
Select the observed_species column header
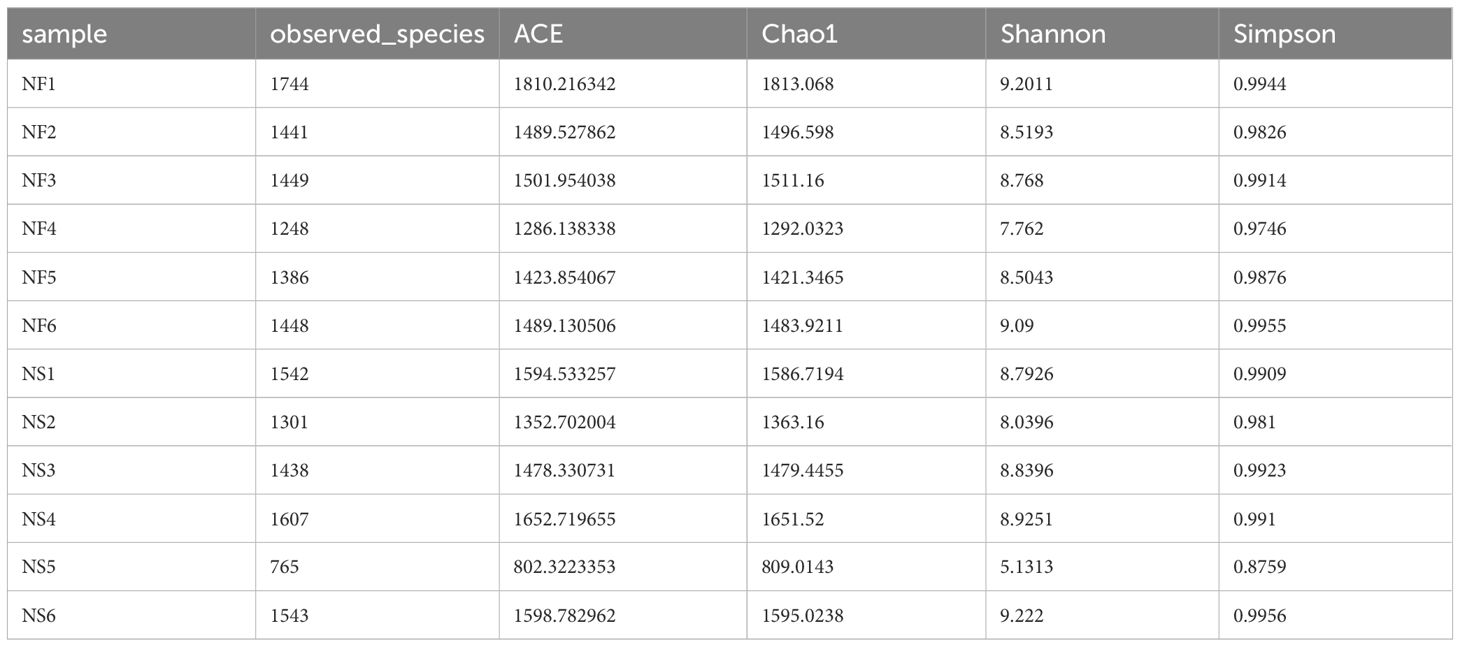[377, 34]
